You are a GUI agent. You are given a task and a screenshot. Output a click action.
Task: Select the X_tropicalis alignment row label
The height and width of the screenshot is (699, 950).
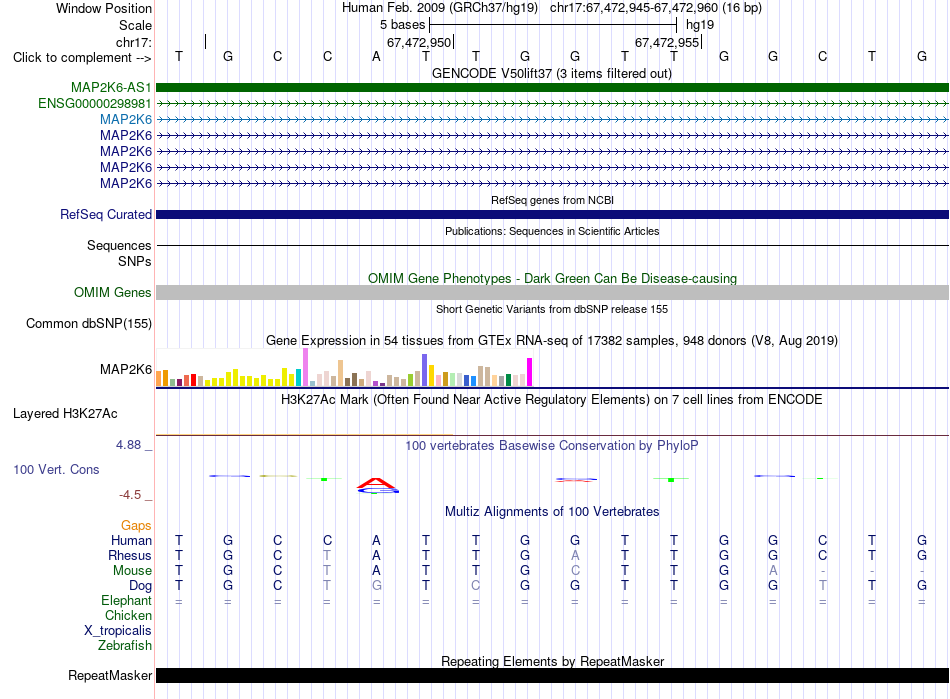(x=118, y=631)
